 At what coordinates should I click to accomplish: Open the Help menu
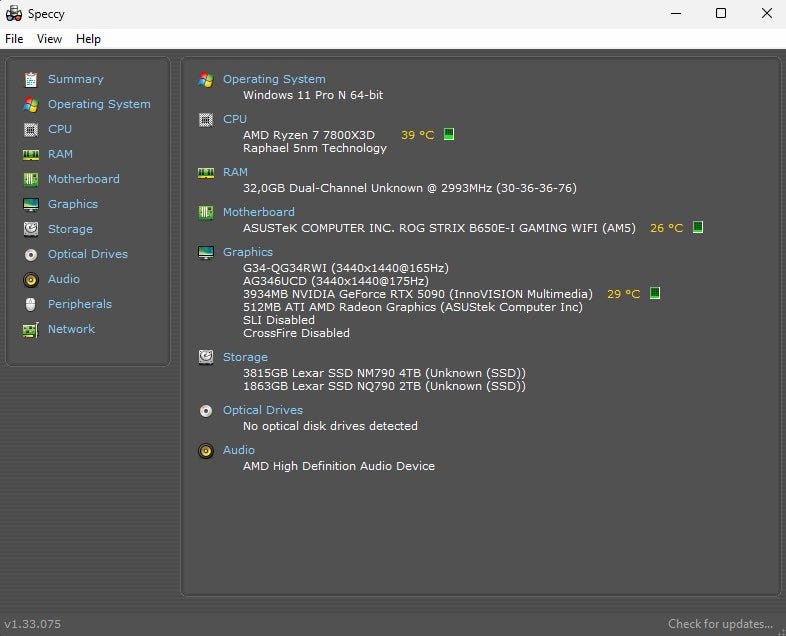[x=88, y=39]
